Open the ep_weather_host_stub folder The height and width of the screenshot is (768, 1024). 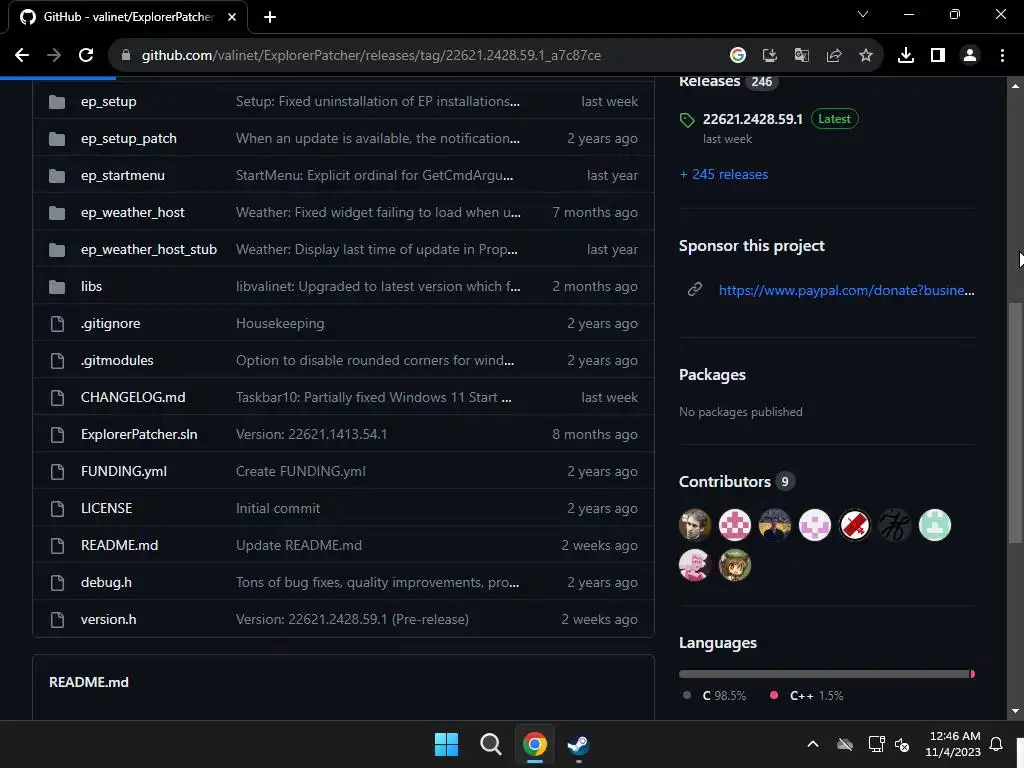pyautogui.click(x=149, y=249)
